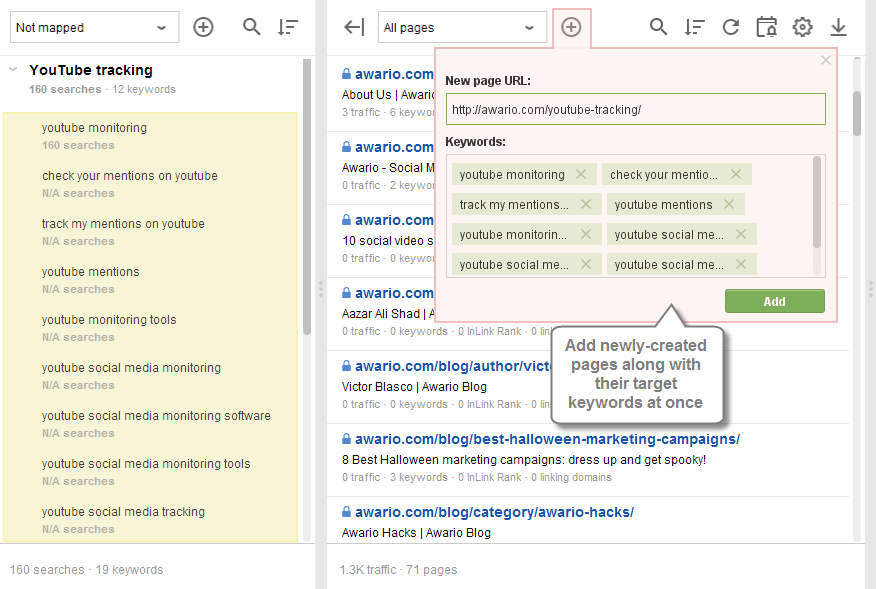Open the All pages dropdown
This screenshot has width=876, height=589.
pyautogui.click(x=462, y=27)
